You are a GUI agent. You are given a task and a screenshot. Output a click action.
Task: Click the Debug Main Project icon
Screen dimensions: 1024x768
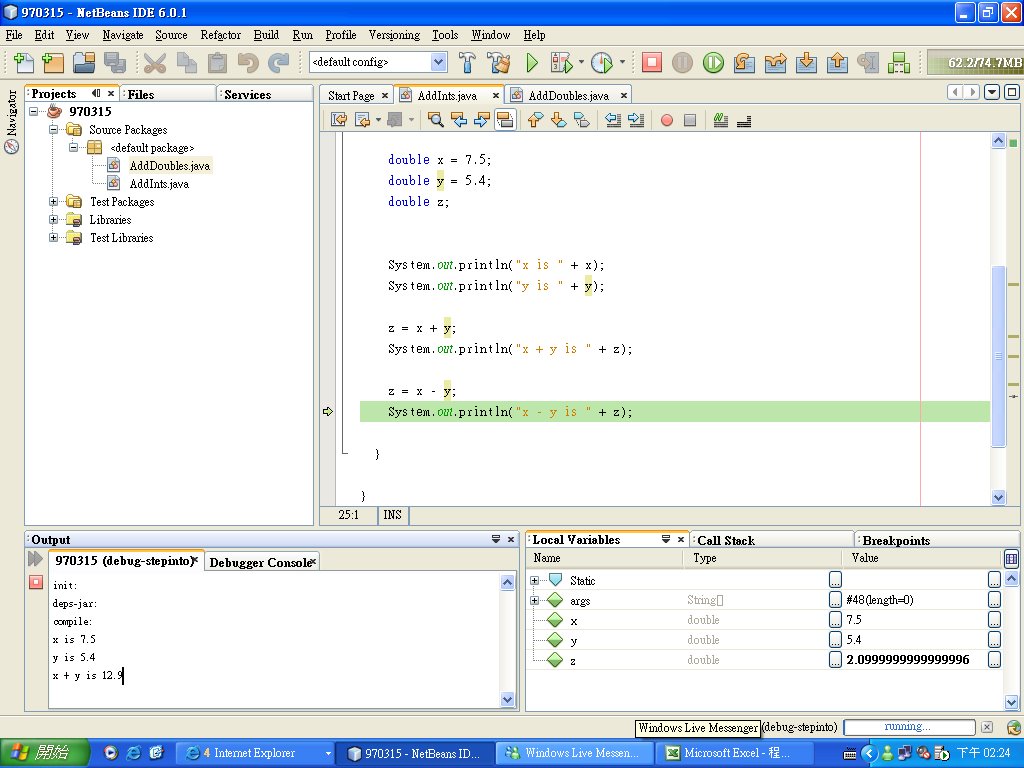point(561,63)
